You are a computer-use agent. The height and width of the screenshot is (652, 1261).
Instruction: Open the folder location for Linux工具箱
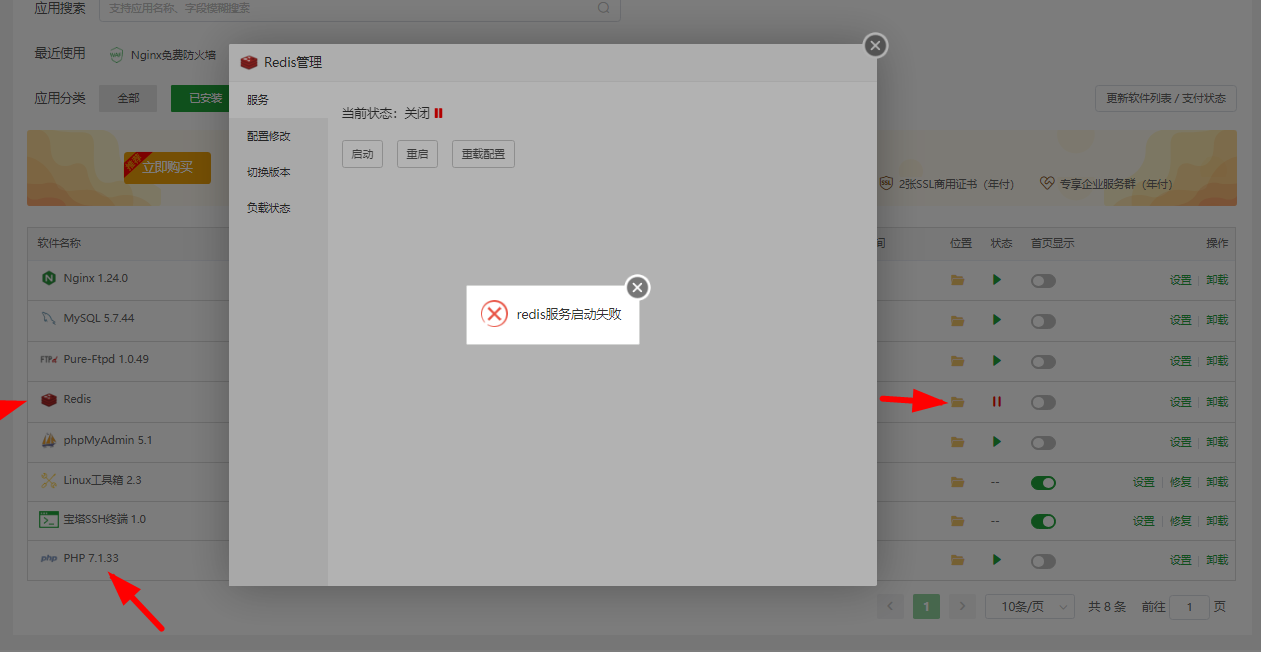pyautogui.click(x=958, y=482)
